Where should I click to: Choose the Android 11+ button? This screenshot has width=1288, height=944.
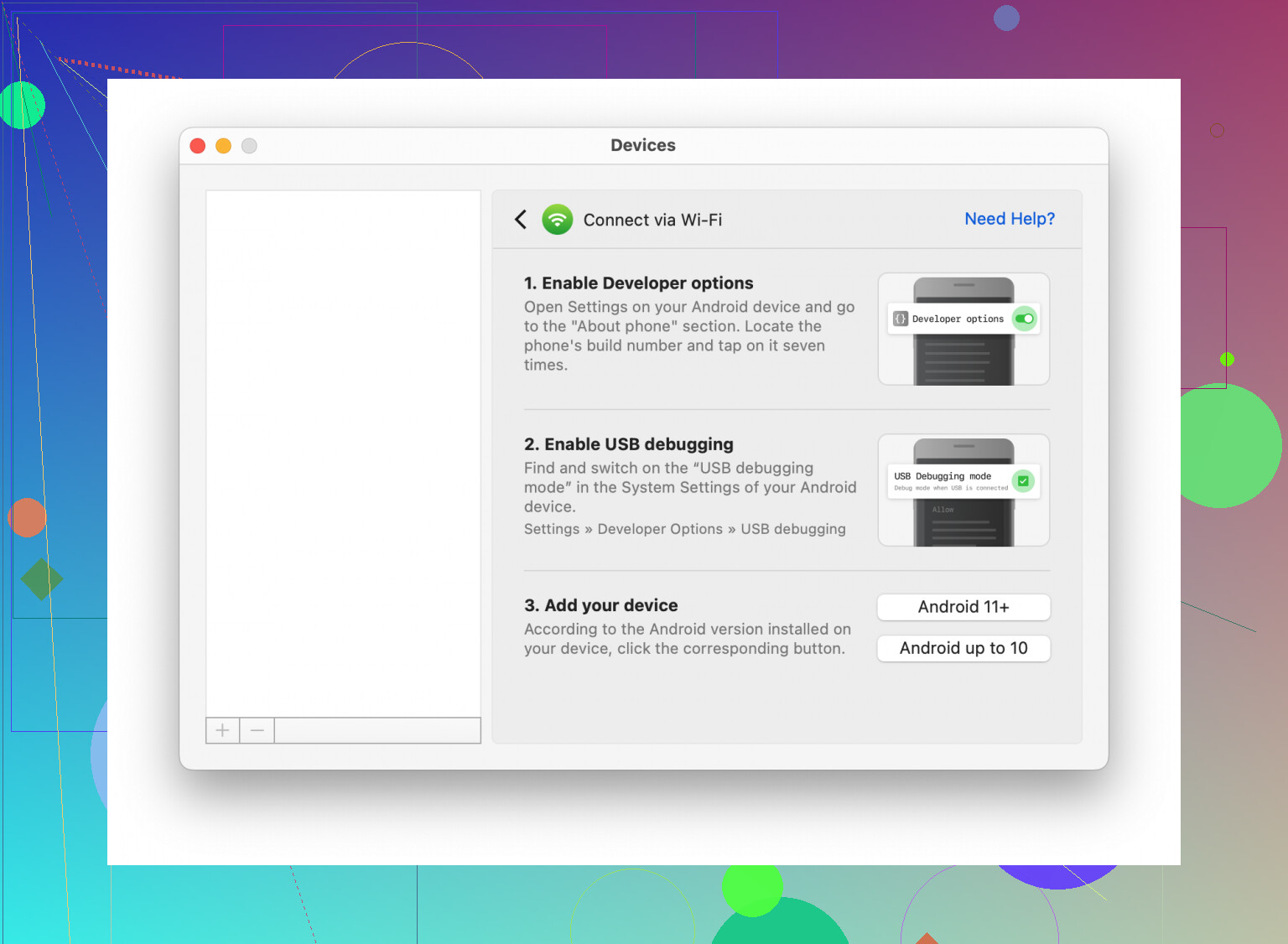(963, 607)
